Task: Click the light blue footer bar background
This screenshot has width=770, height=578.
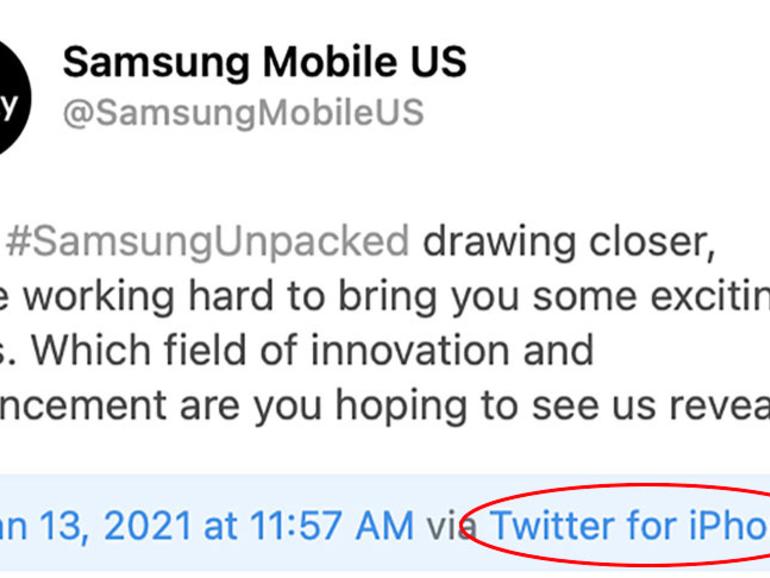Action: click(385, 523)
